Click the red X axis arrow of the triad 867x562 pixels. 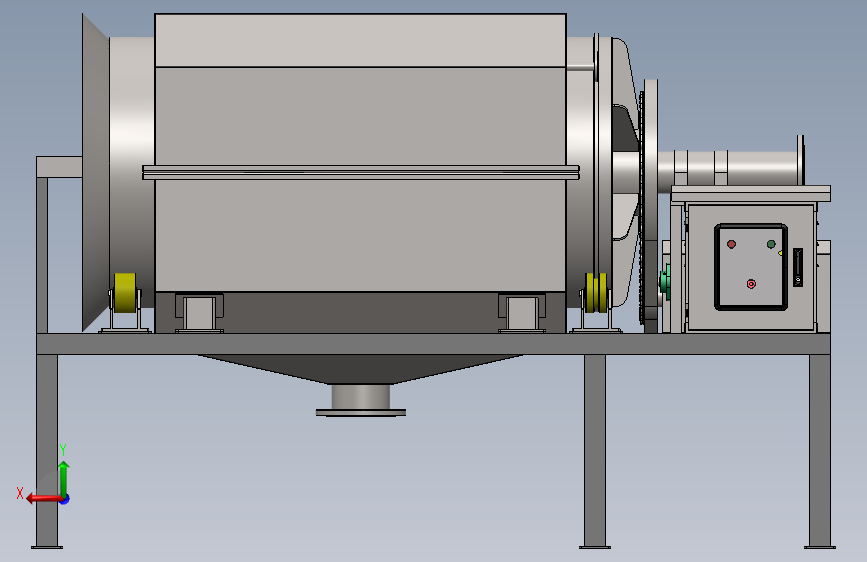[43, 498]
